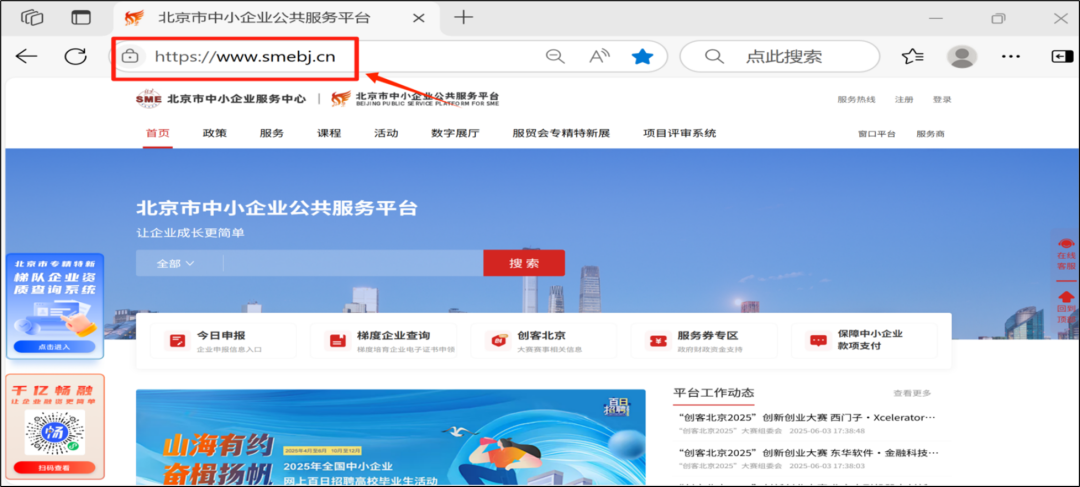
Task: Click the address bar URL text
Action: 245,56
